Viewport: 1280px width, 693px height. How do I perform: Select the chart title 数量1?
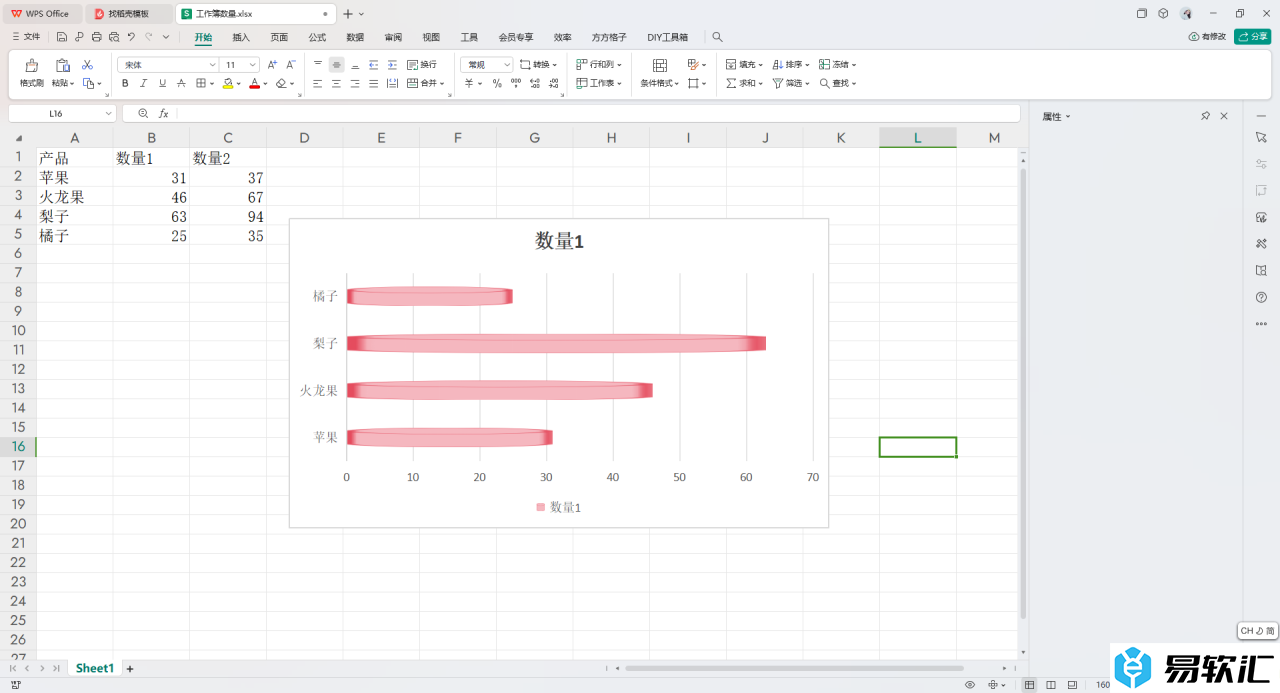click(x=559, y=241)
